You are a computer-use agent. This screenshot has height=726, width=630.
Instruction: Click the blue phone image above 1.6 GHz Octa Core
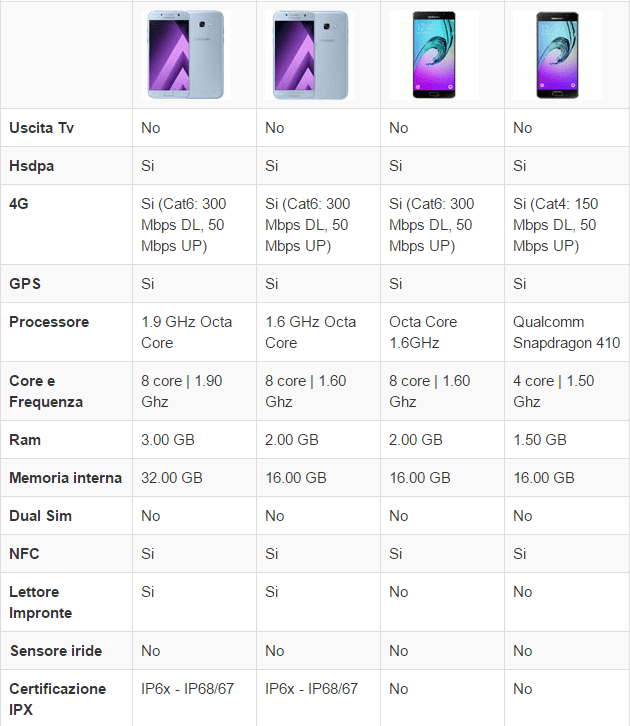(x=310, y=56)
